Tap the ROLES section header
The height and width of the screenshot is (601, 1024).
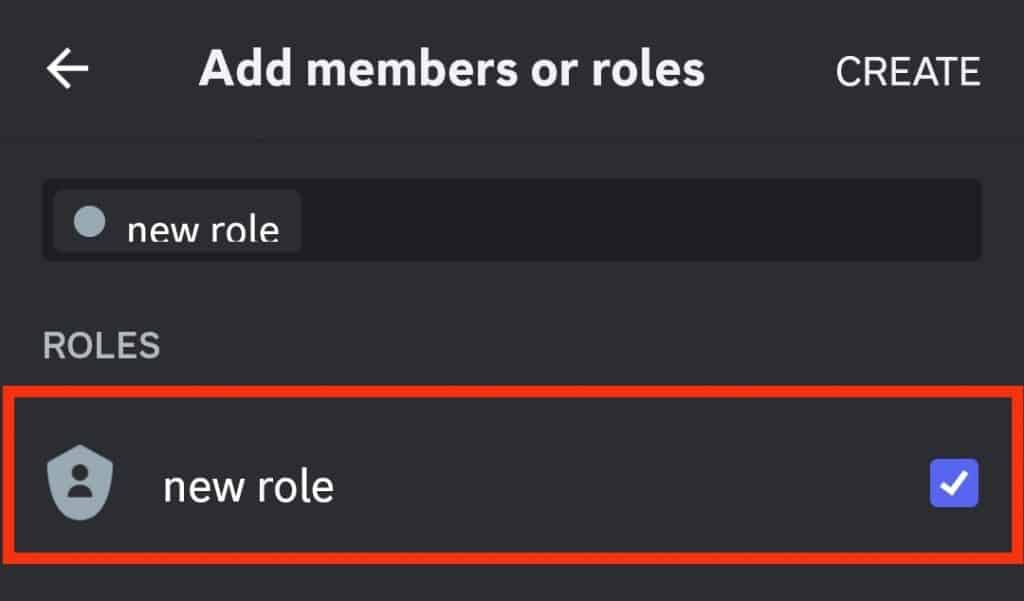(100, 344)
